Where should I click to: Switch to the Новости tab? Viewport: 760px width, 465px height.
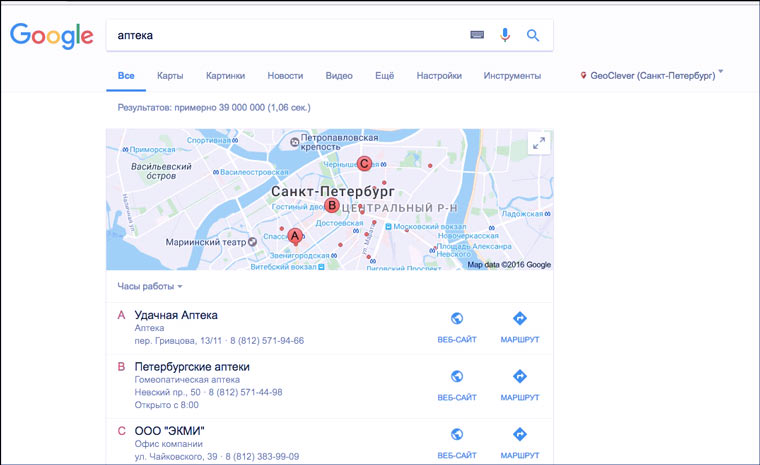(285, 76)
